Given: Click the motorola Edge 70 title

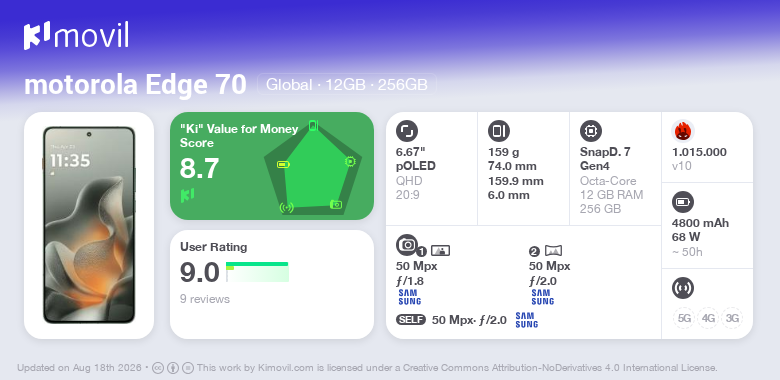Looking at the screenshot, I should tap(135, 85).
